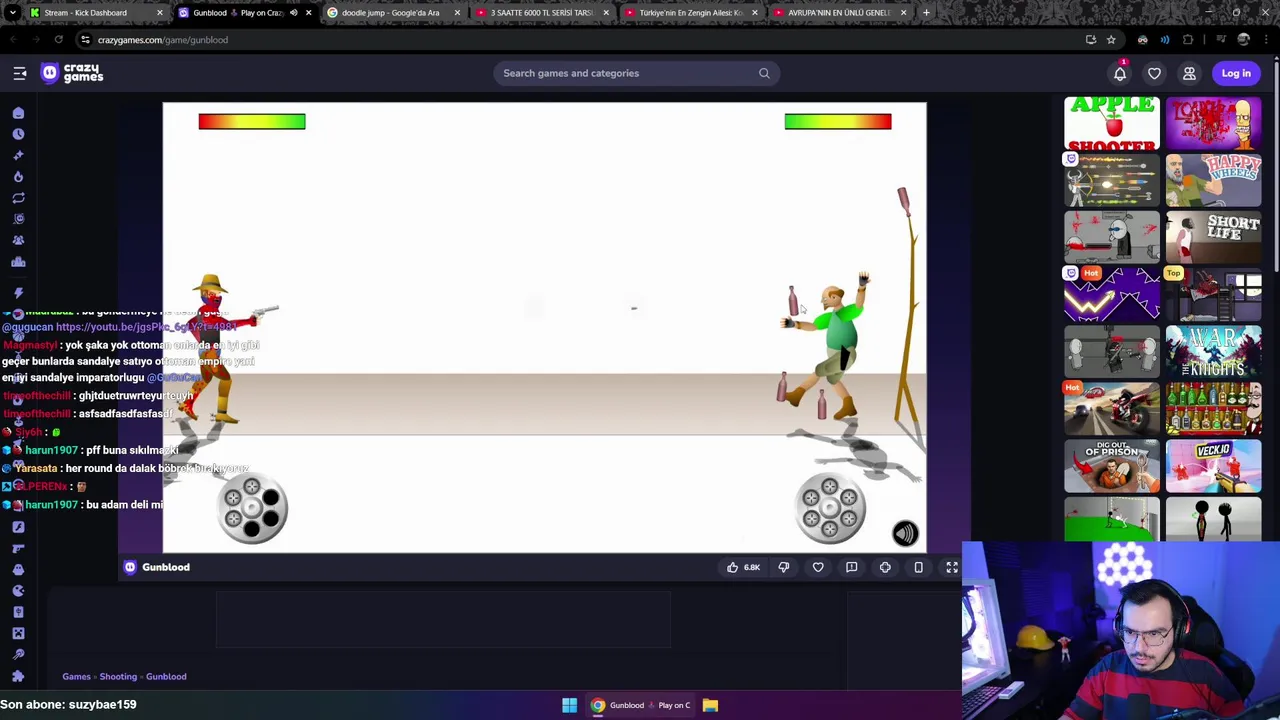Open the archer stickman game thumbnail
The height and width of the screenshot is (720, 1280).
[x=1112, y=180]
